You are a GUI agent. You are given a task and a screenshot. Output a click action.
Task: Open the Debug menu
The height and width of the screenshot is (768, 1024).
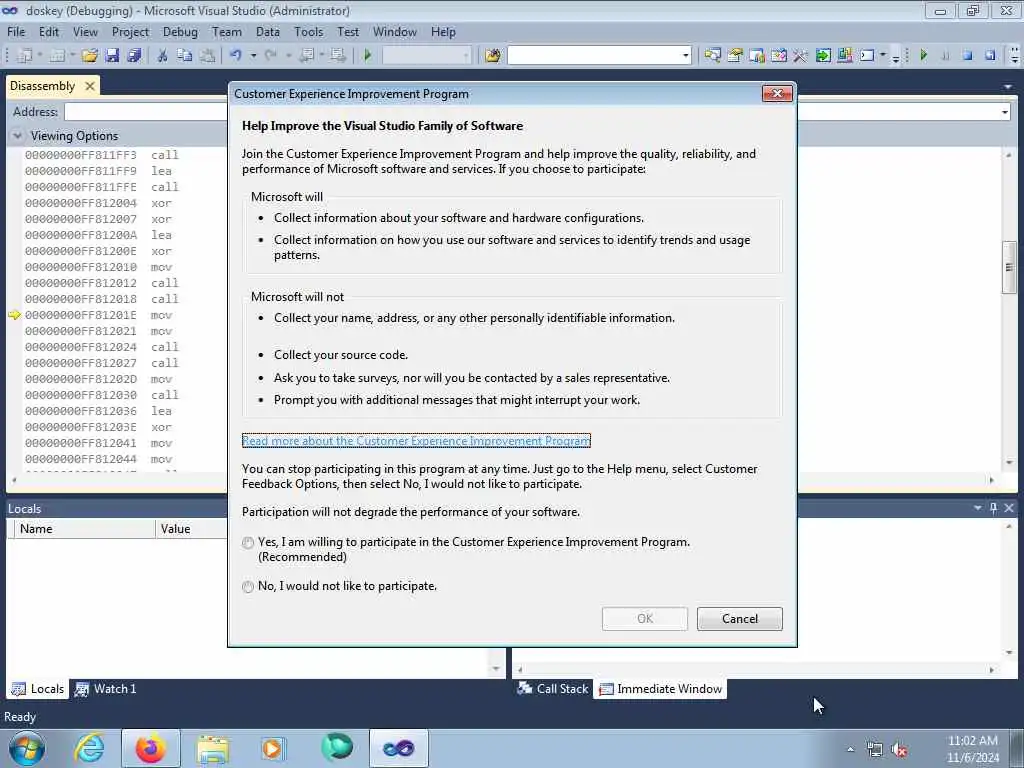pos(180,32)
